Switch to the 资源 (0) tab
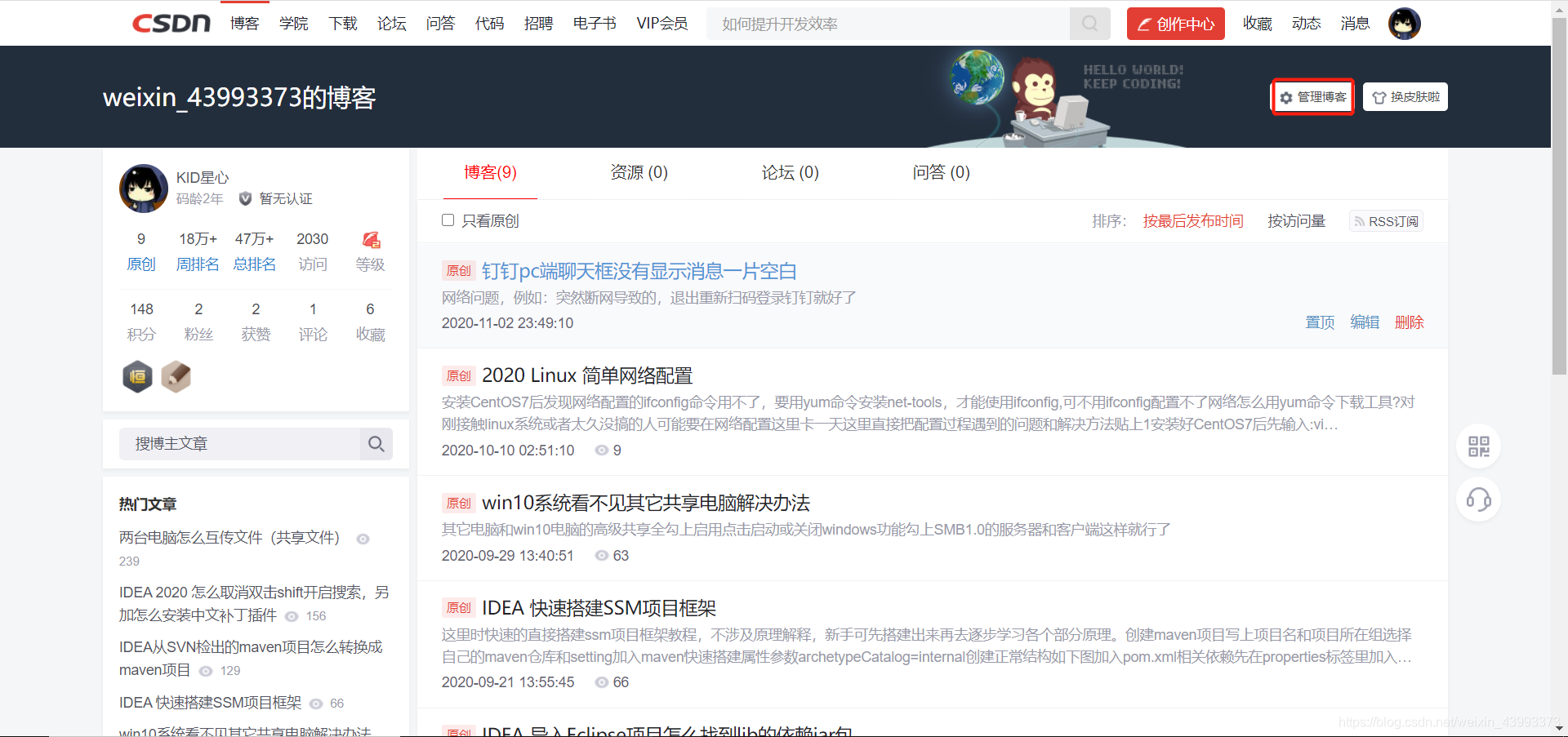 coord(639,172)
